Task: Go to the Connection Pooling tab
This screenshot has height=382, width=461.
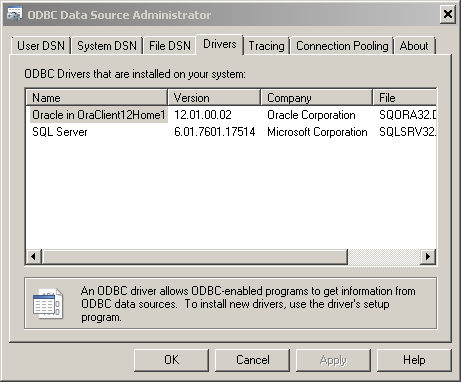Action: 342,45
